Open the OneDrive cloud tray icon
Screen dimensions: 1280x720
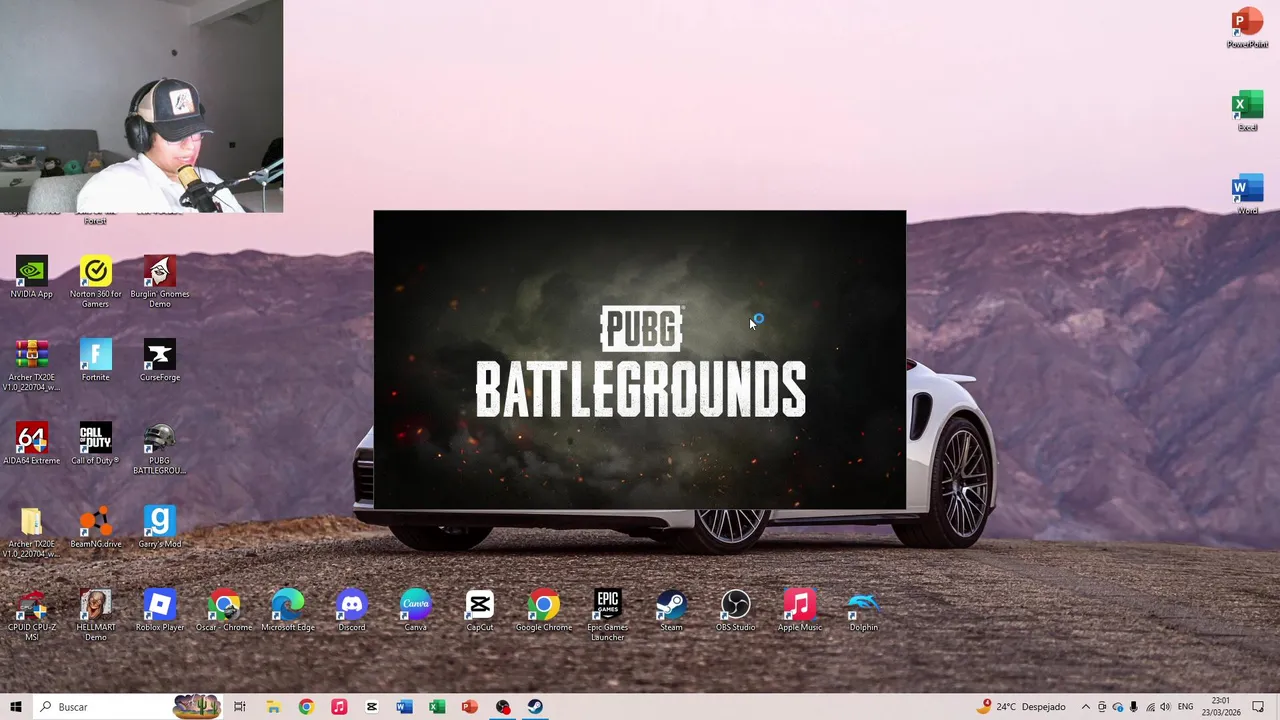1118,707
